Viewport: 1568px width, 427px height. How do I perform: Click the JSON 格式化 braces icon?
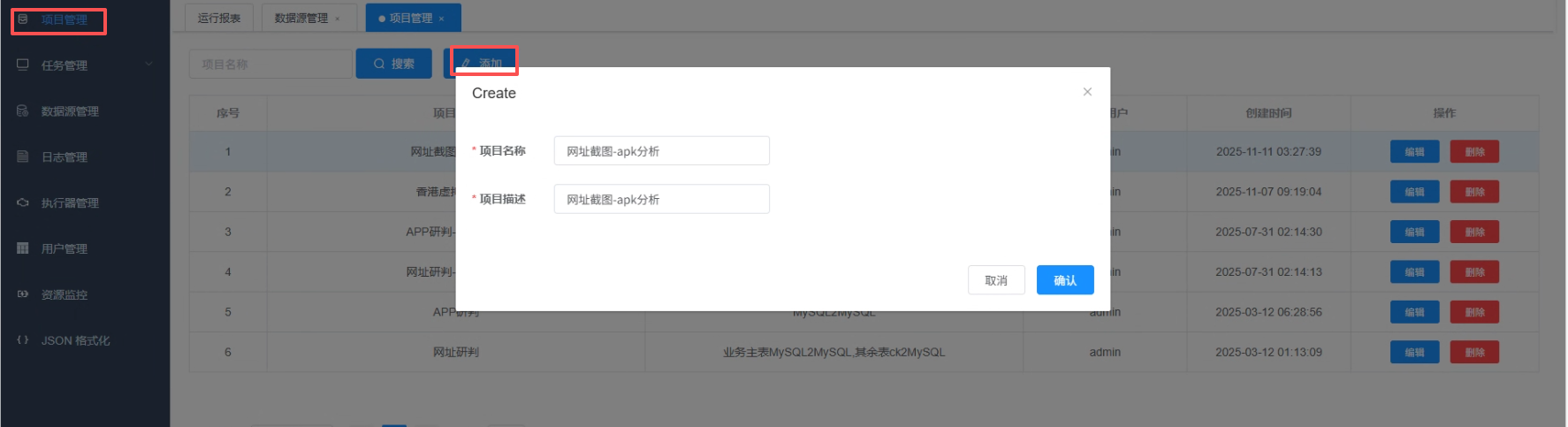point(23,340)
